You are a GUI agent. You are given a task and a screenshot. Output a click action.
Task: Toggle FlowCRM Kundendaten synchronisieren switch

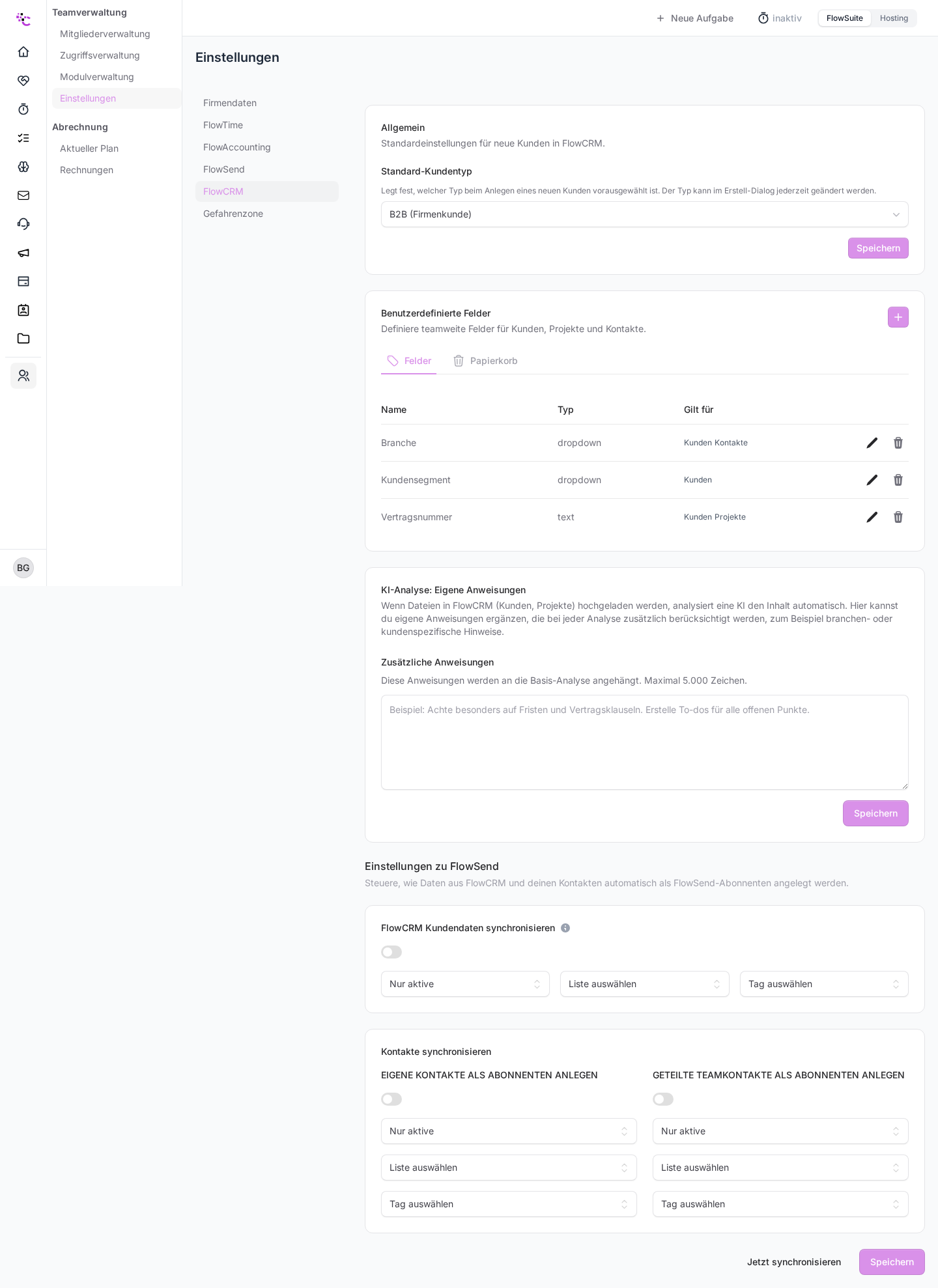pos(391,952)
